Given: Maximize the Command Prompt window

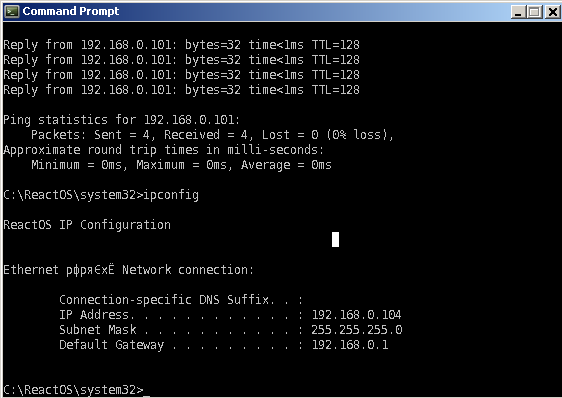Looking at the screenshot, I should (534, 12).
